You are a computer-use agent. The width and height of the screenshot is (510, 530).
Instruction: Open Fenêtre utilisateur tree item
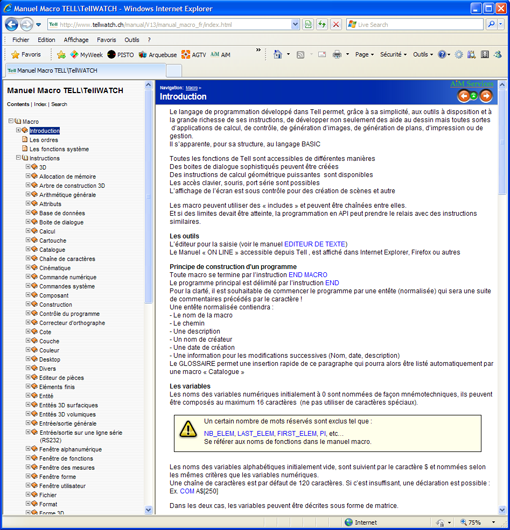(62, 485)
